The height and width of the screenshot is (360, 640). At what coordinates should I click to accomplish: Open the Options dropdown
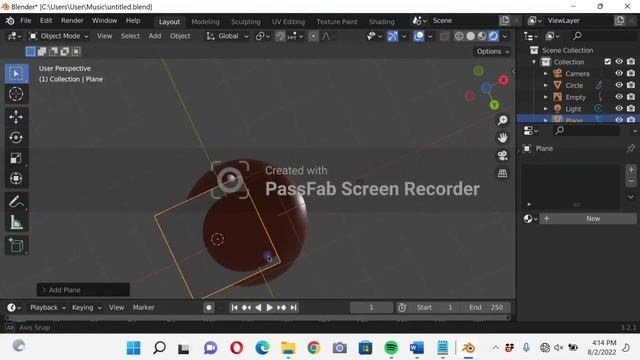pyautogui.click(x=493, y=51)
